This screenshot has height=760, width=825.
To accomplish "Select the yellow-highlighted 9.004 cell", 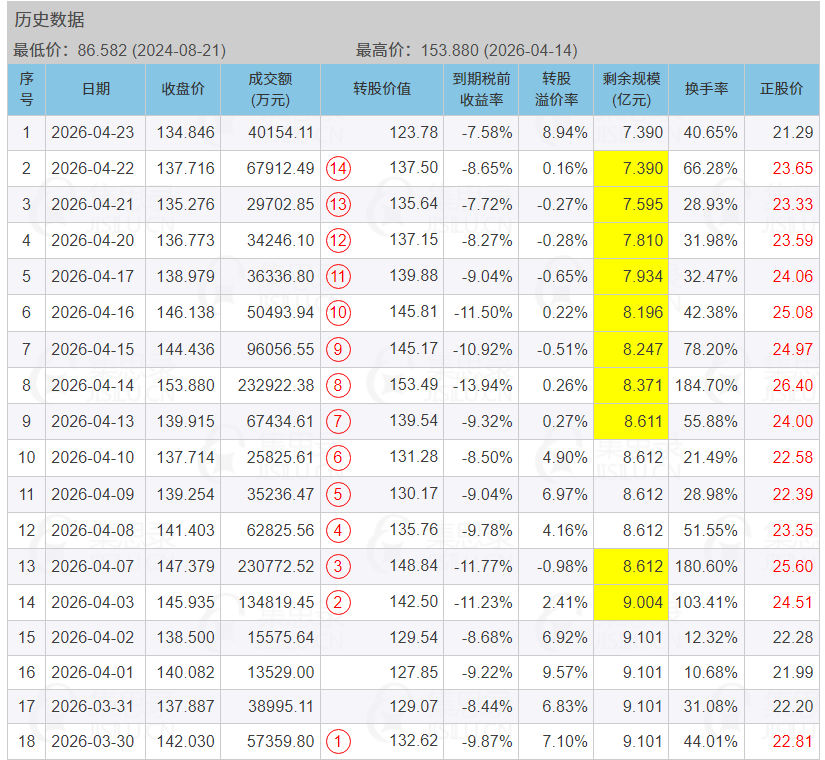I will pos(632,602).
